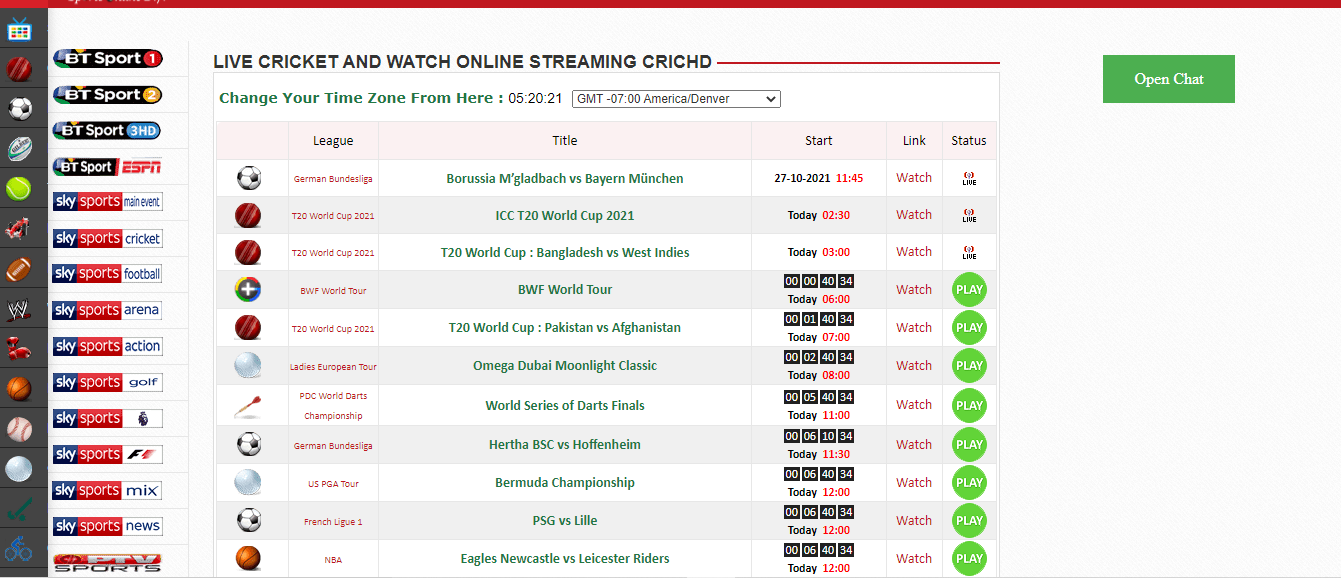Click Watch for World Series of Darts Finals
Image resolution: width=1341 pixels, height=578 pixels.
click(914, 405)
